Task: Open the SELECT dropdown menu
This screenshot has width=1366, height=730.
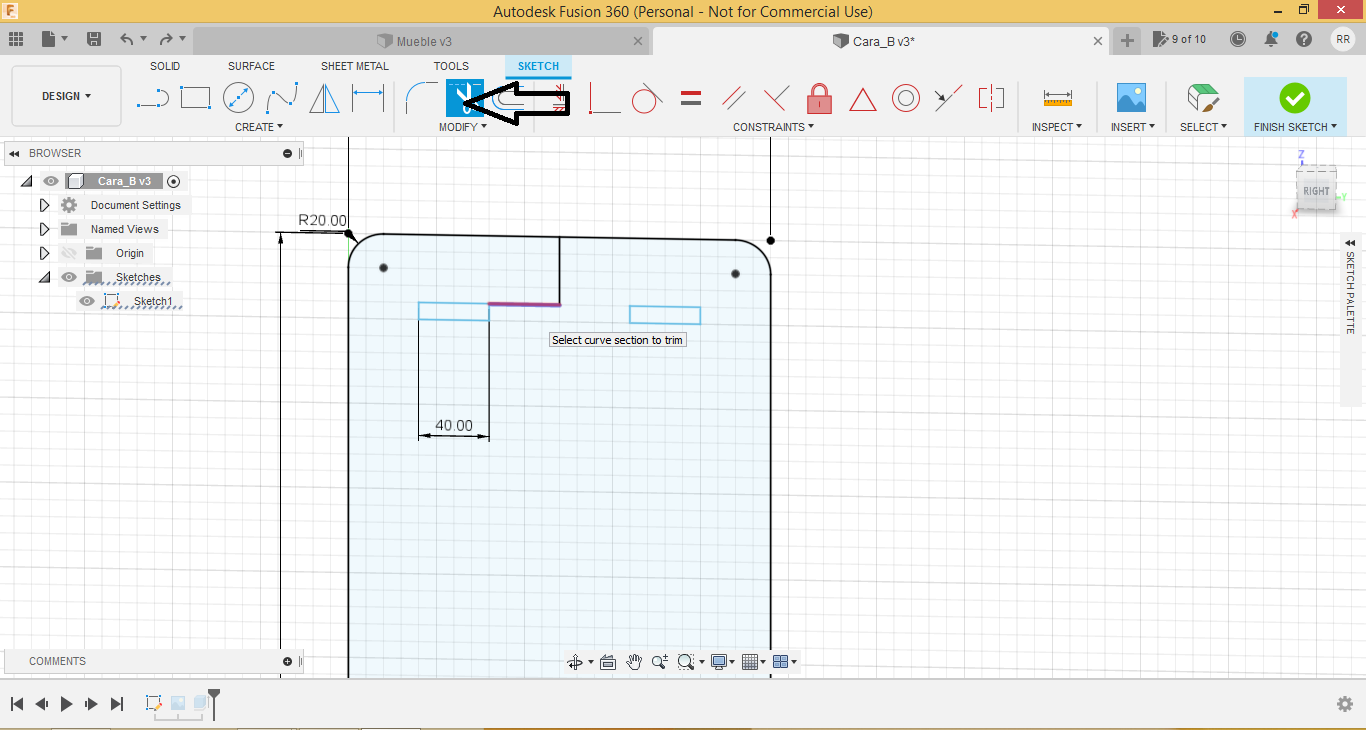Action: coord(1203,127)
